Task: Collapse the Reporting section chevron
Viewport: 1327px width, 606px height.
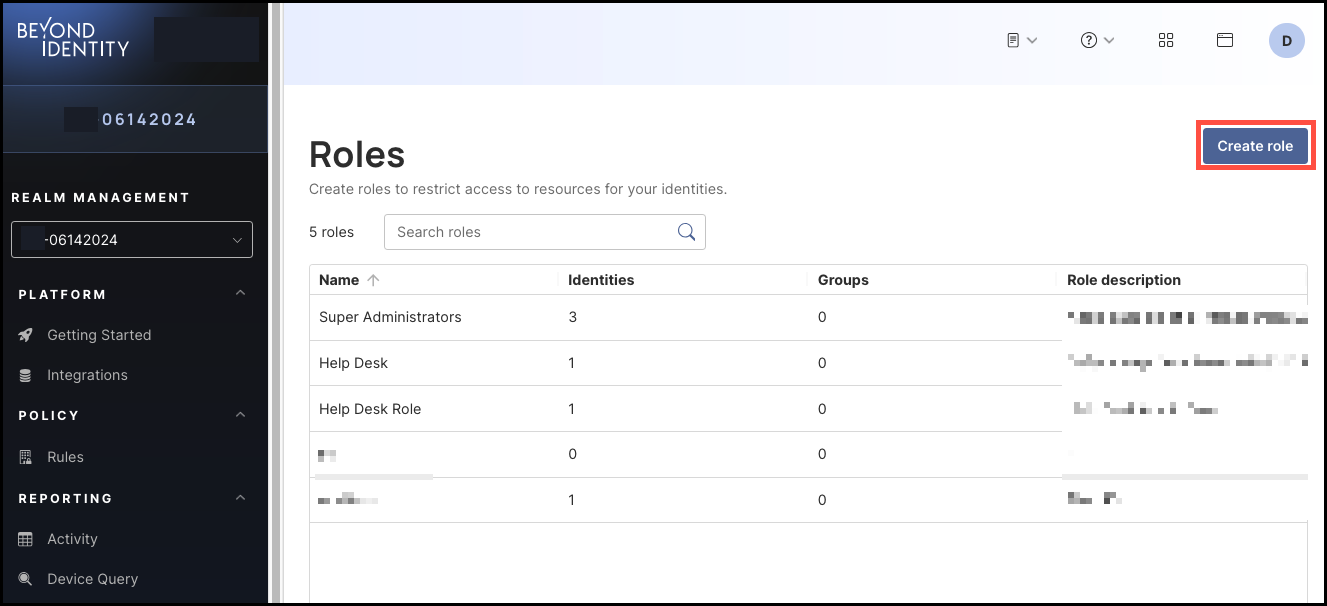Action: (x=240, y=497)
